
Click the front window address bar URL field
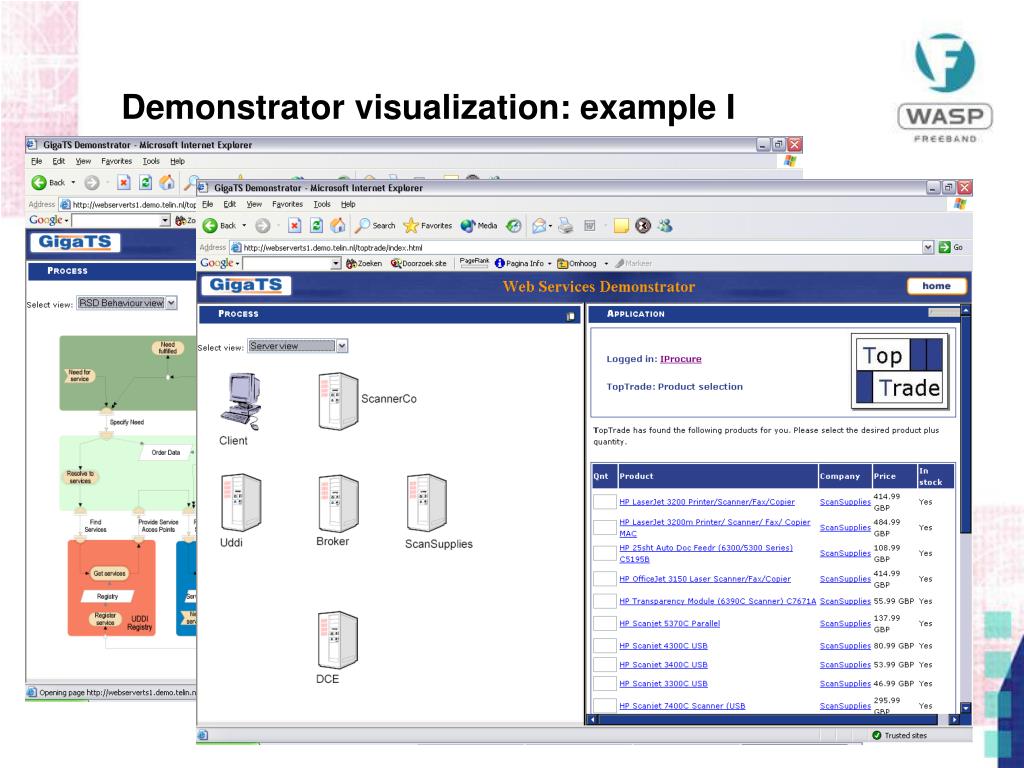click(x=575, y=248)
